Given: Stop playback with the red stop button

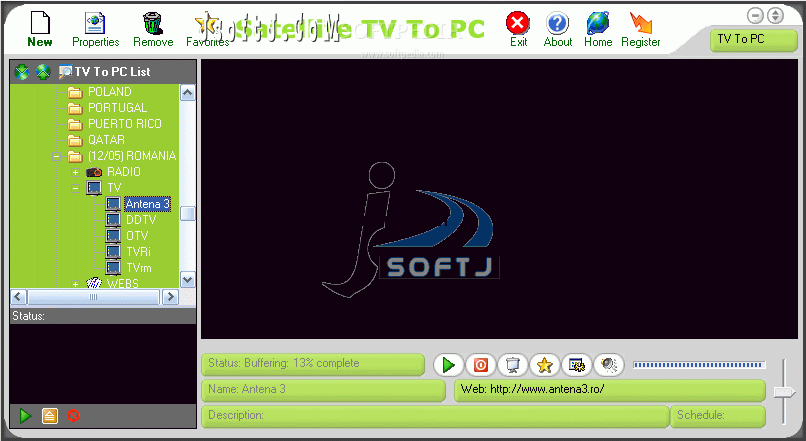Looking at the screenshot, I should click(x=481, y=365).
